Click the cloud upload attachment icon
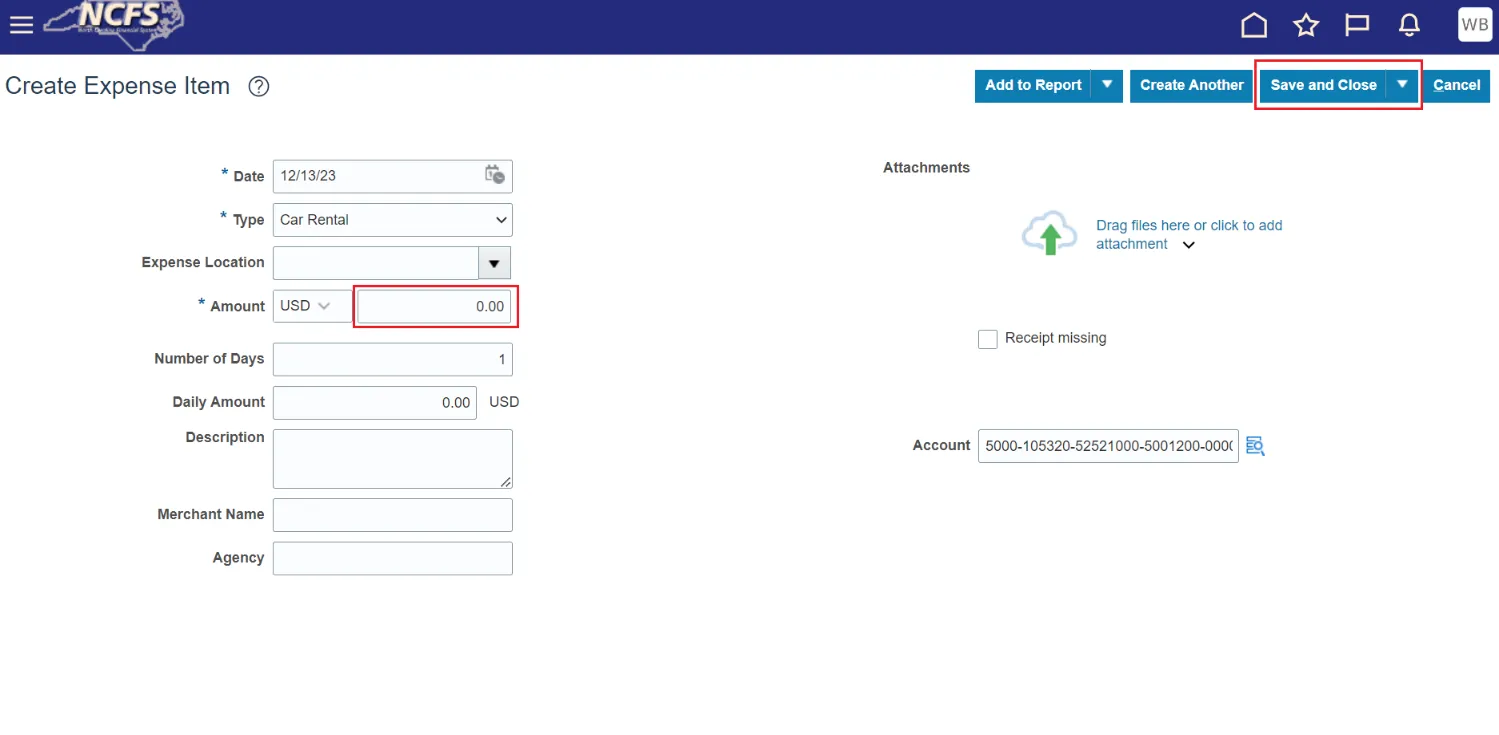 1048,235
